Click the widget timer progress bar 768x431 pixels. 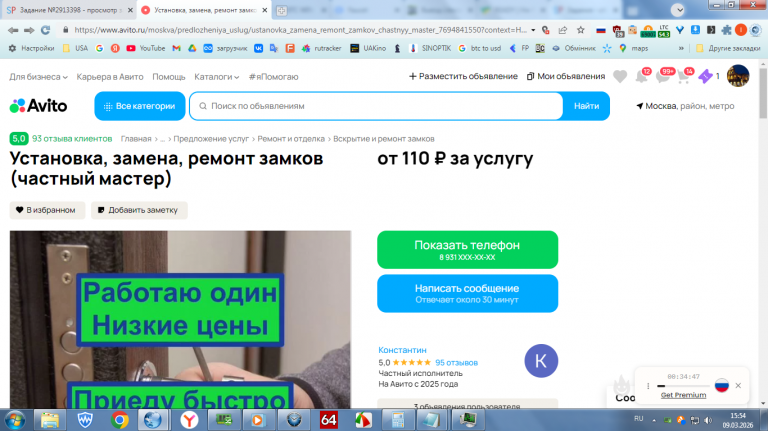pos(683,386)
